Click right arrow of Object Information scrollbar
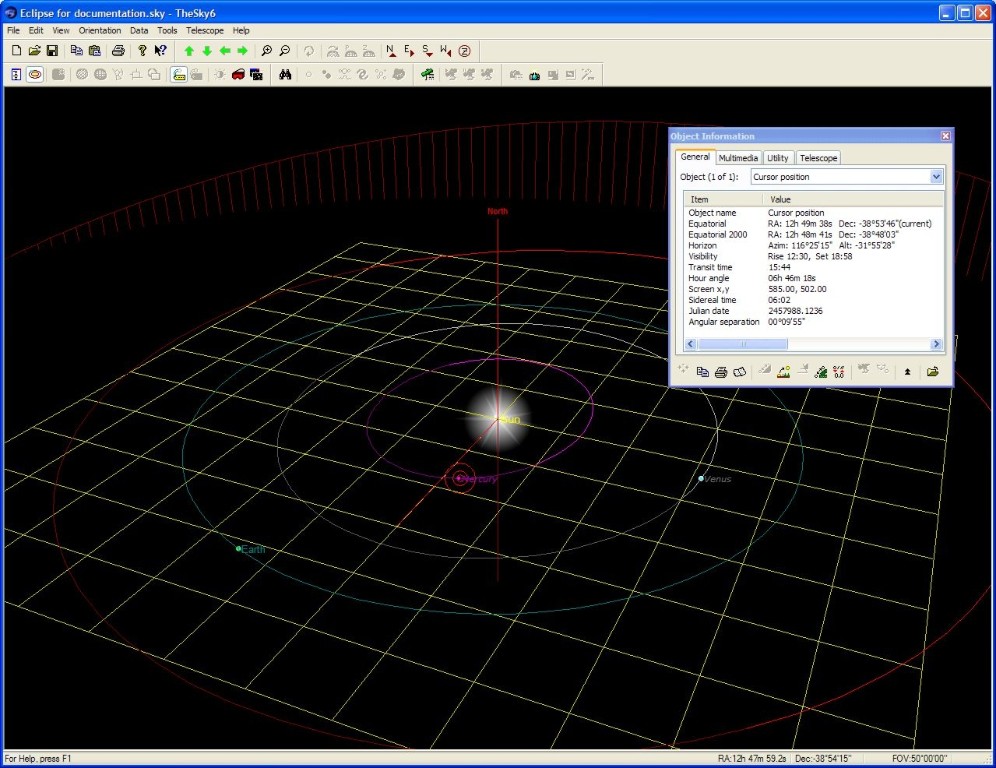Viewport: 996px width, 768px height. [936, 344]
